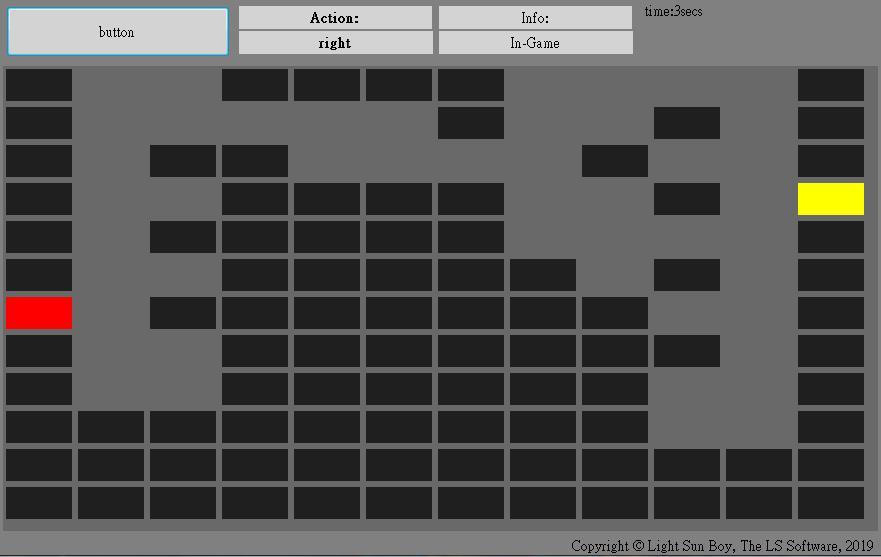
Task: Click the dark block directly below the yellow block
Action: pyautogui.click(x=831, y=237)
